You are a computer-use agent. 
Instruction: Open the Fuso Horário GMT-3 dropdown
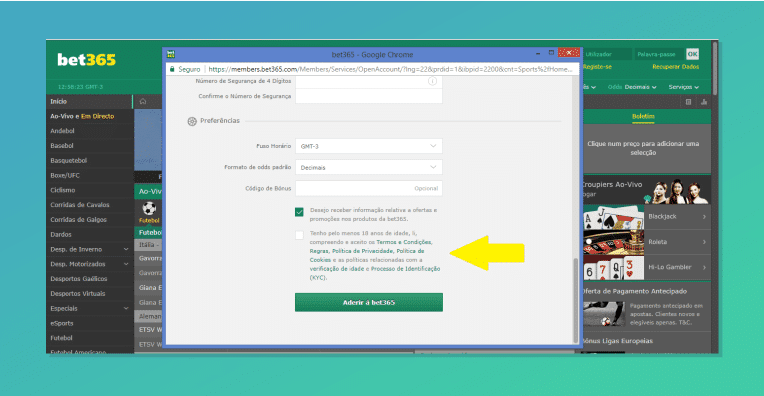369,146
